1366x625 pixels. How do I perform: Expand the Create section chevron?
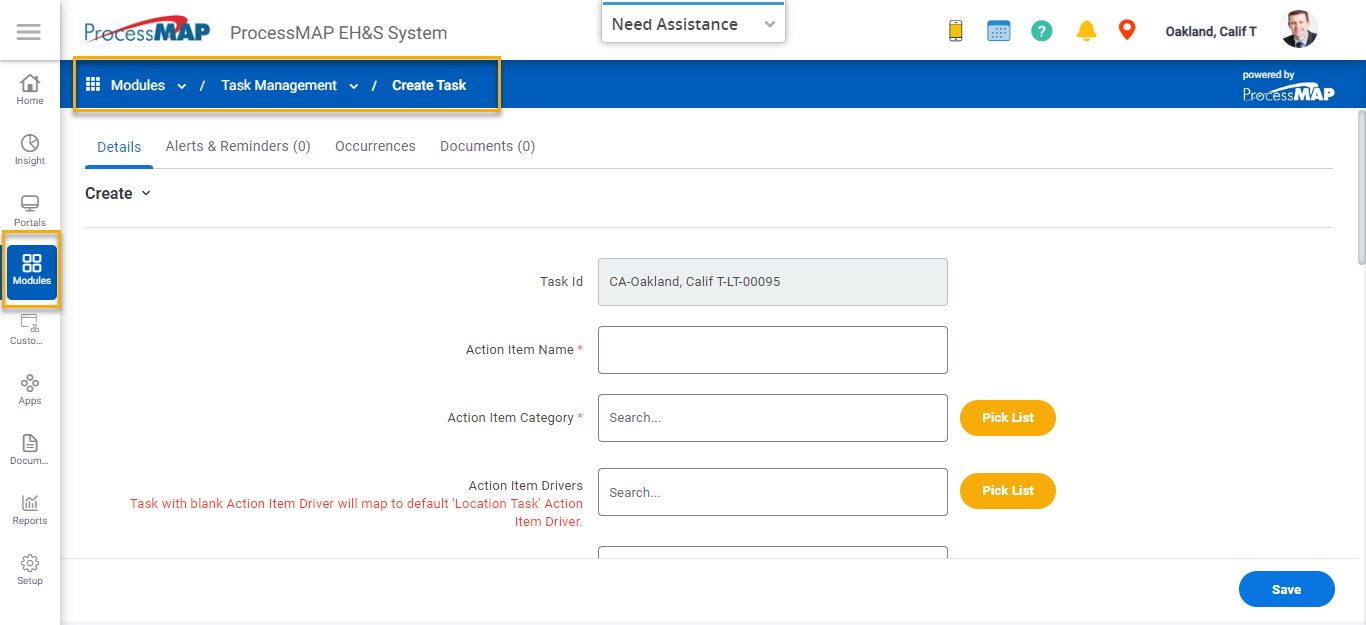[x=146, y=193]
